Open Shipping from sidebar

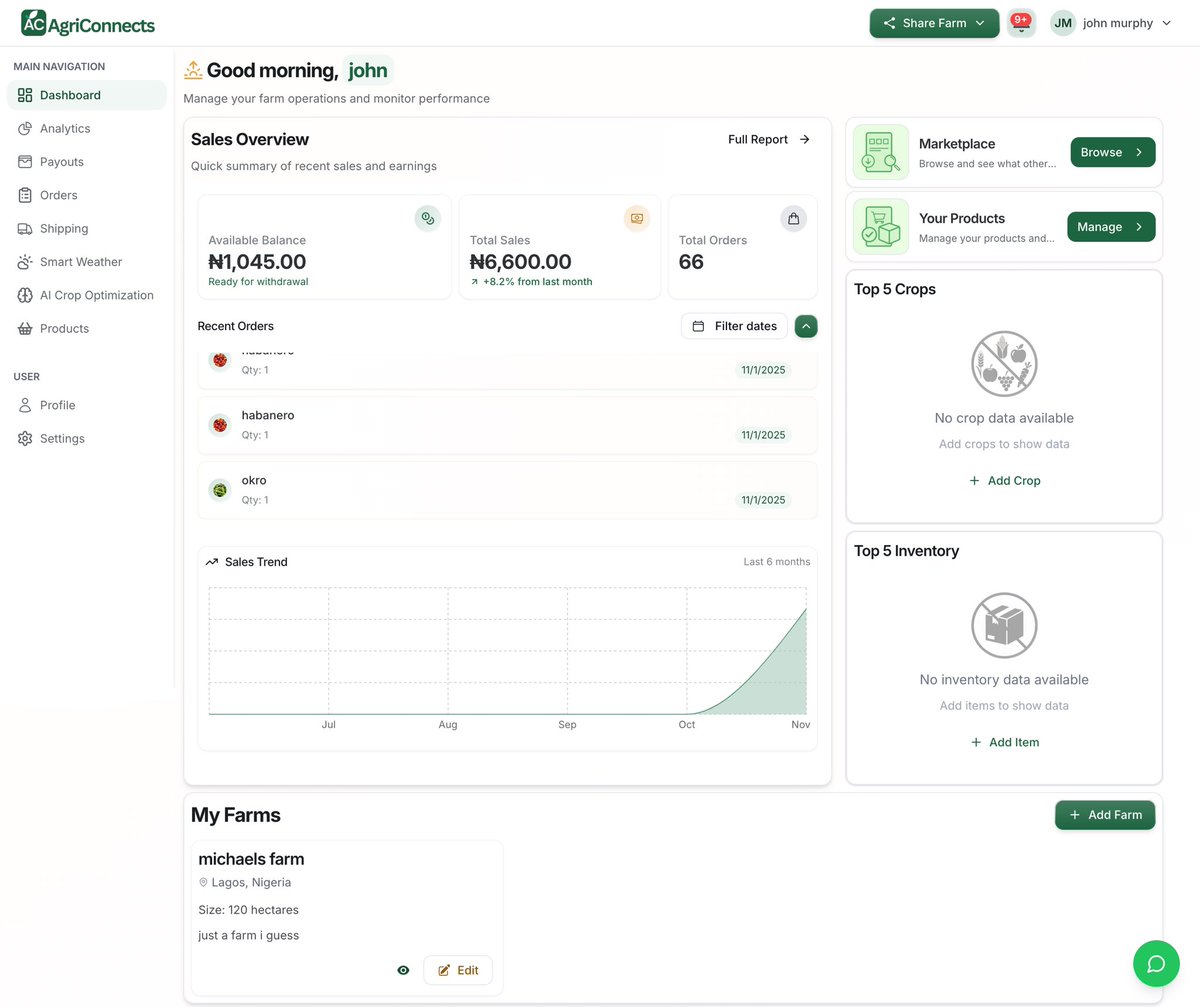pyautogui.click(x=86, y=228)
